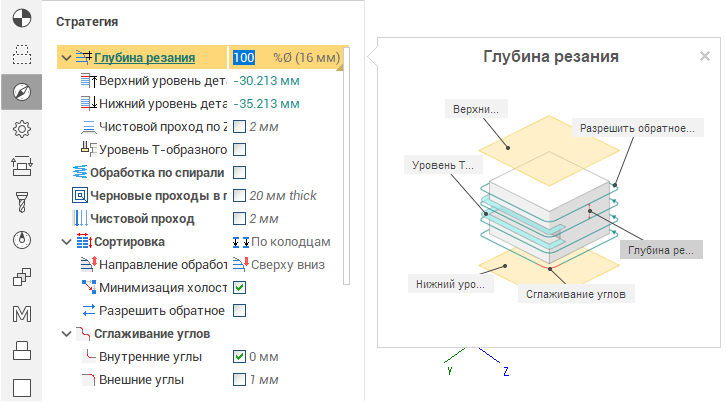Viewport: 726px width, 402px height.
Task: Open the gear settings tab in sidebar
Action: (21, 128)
